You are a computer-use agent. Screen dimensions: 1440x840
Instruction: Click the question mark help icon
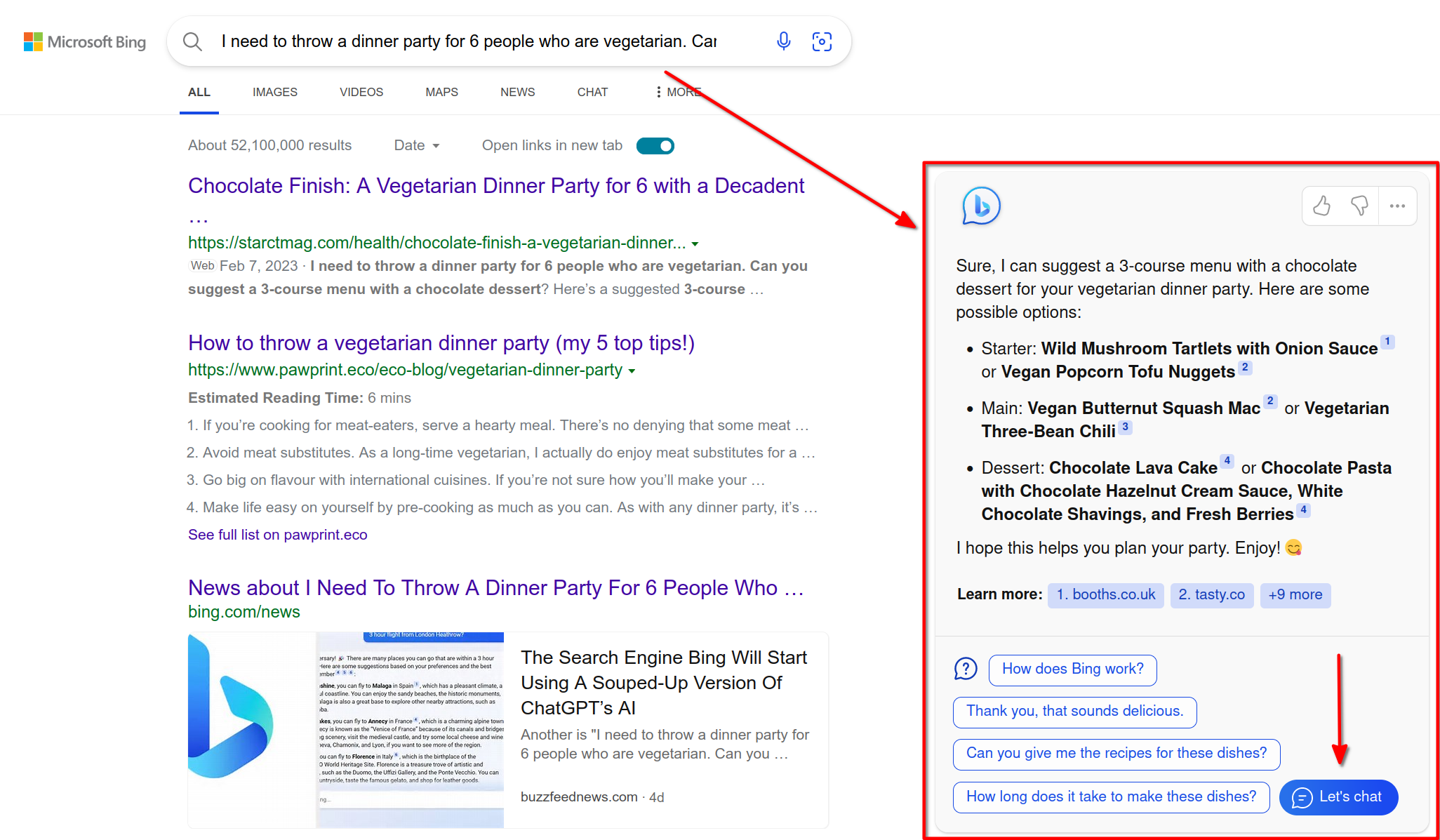pos(966,669)
